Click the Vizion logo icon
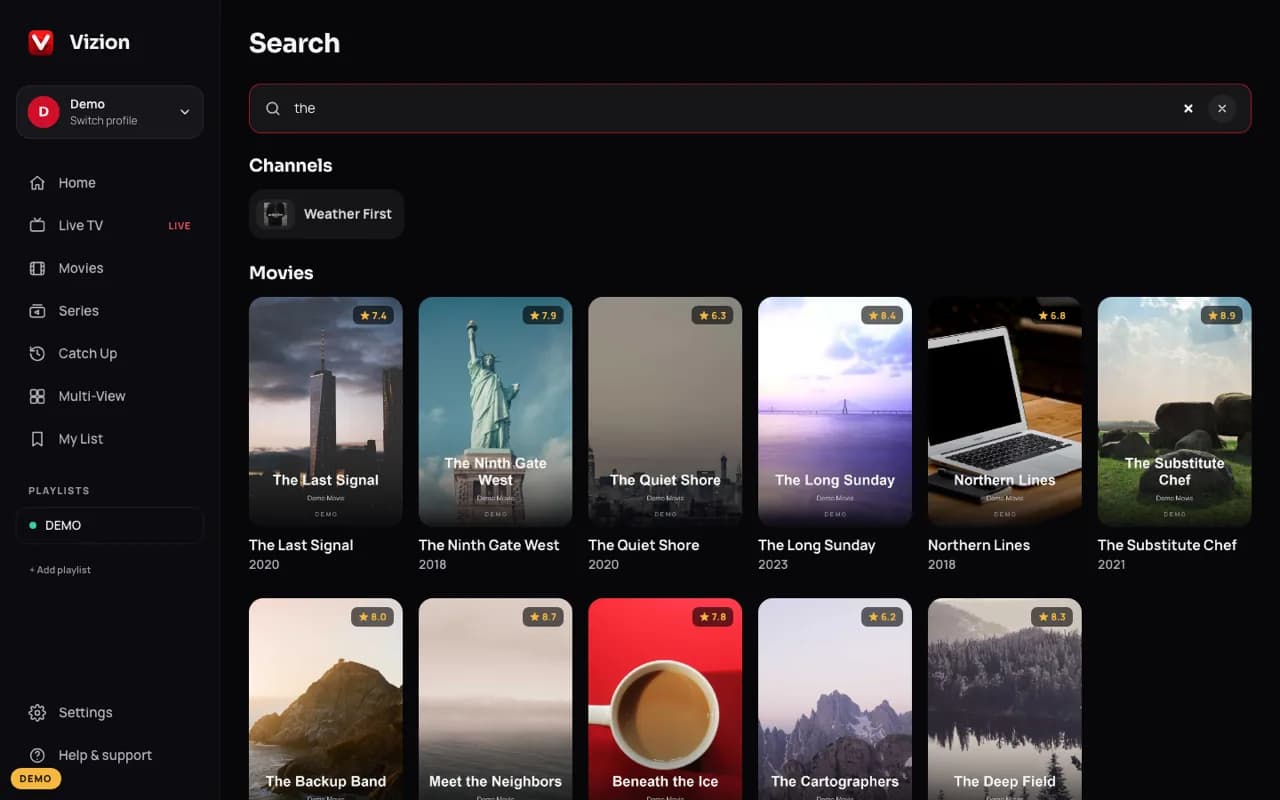This screenshot has height=800, width=1280. [41, 42]
